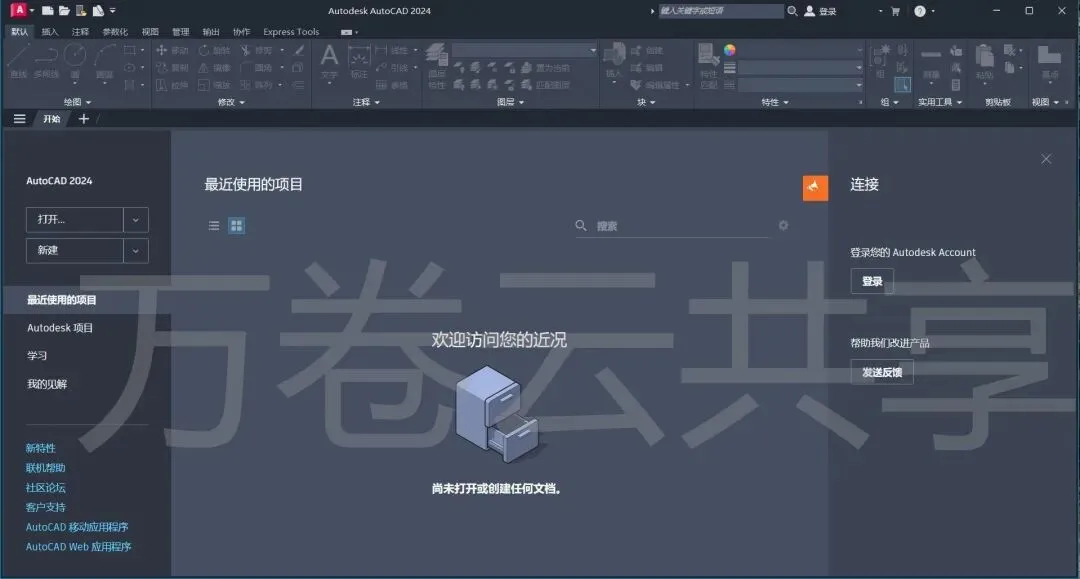Select the Dimension (标注) tool

coord(359,61)
